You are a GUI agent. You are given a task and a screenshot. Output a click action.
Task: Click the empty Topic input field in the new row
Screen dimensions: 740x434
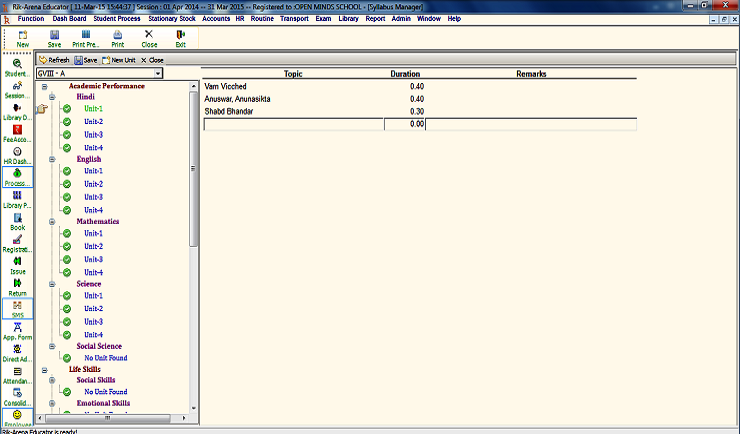point(292,124)
